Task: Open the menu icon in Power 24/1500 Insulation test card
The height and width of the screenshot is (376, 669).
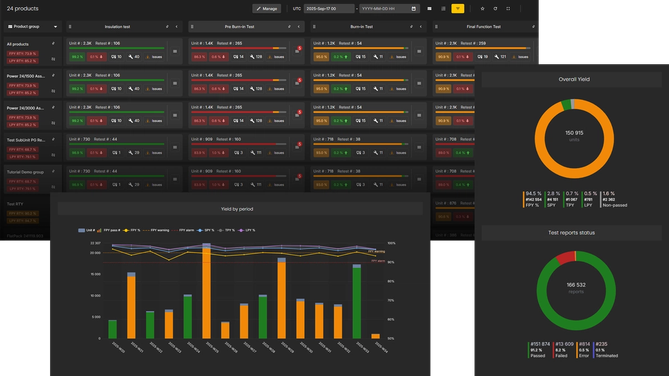Action: click(x=175, y=83)
